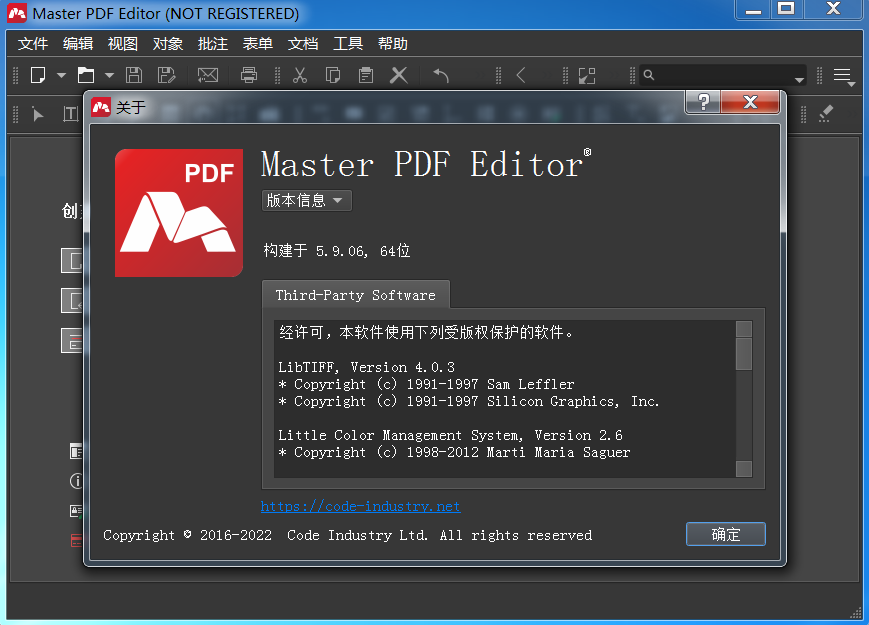Click the Print icon
Image resolution: width=869 pixels, height=625 pixels.
tap(249, 75)
